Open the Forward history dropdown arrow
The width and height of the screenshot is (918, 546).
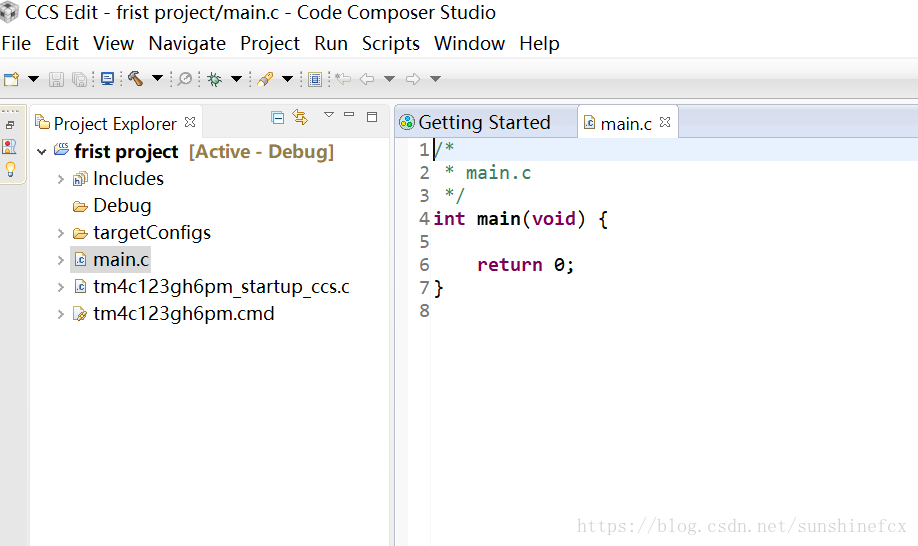(x=435, y=78)
